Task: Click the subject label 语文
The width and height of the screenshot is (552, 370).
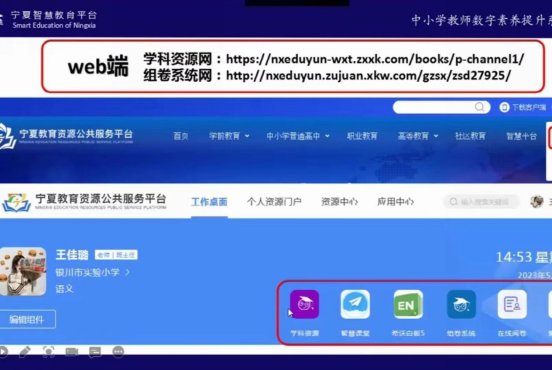Action: pyautogui.click(x=64, y=289)
